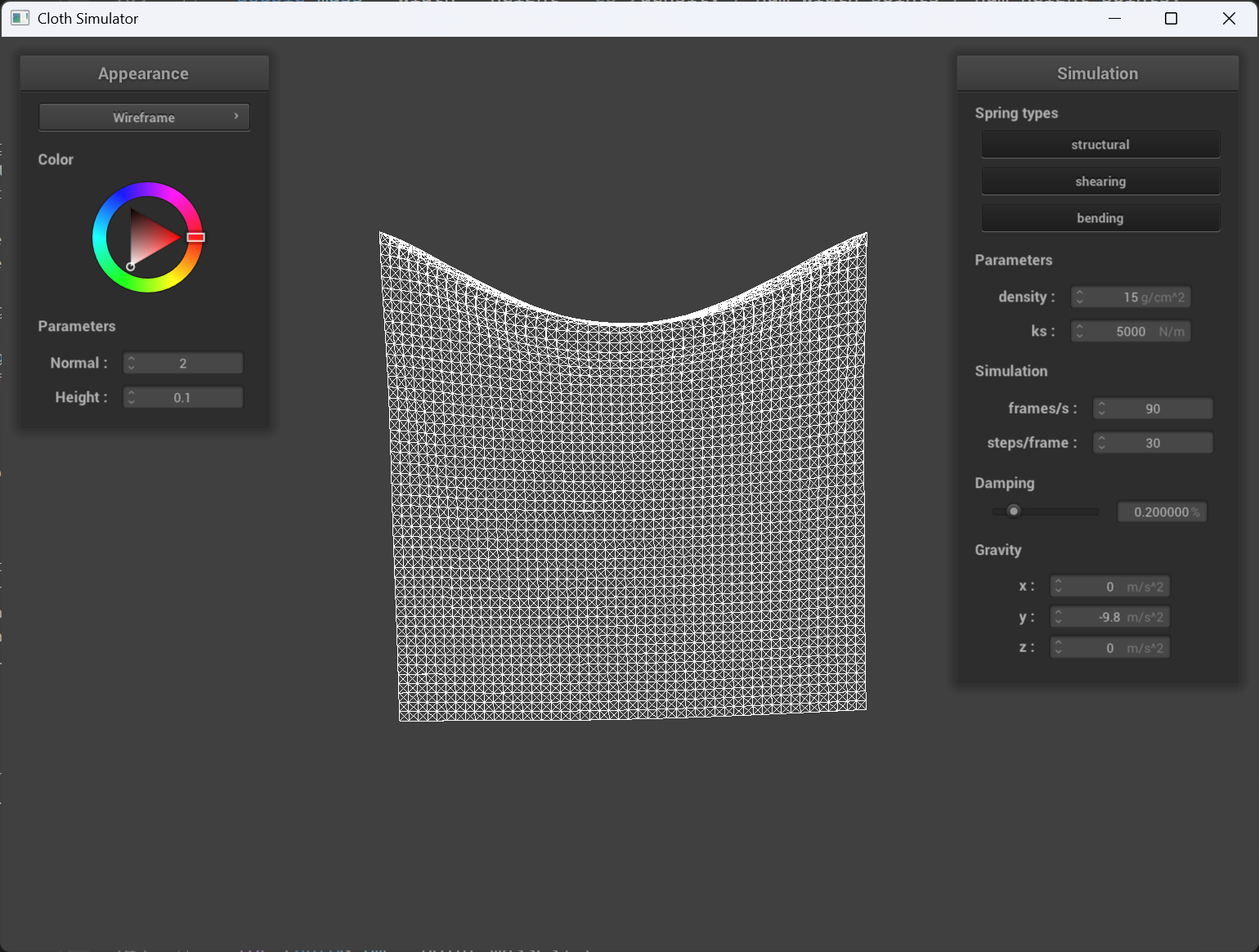This screenshot has height=952, width=1259.
Task: Click the Gravity x stepper arrows
Action: tap(1059, 587)
